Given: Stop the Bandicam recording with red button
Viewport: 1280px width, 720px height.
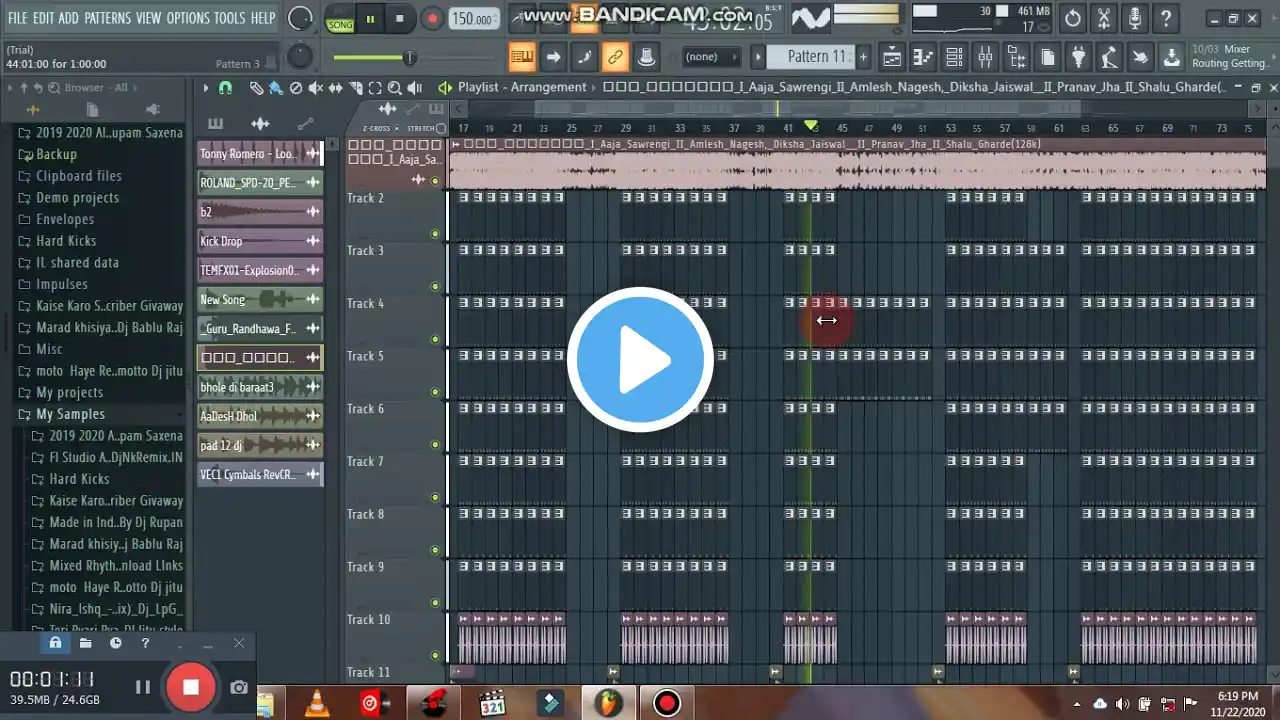Looking at the screenshot, I should (190, 686).
